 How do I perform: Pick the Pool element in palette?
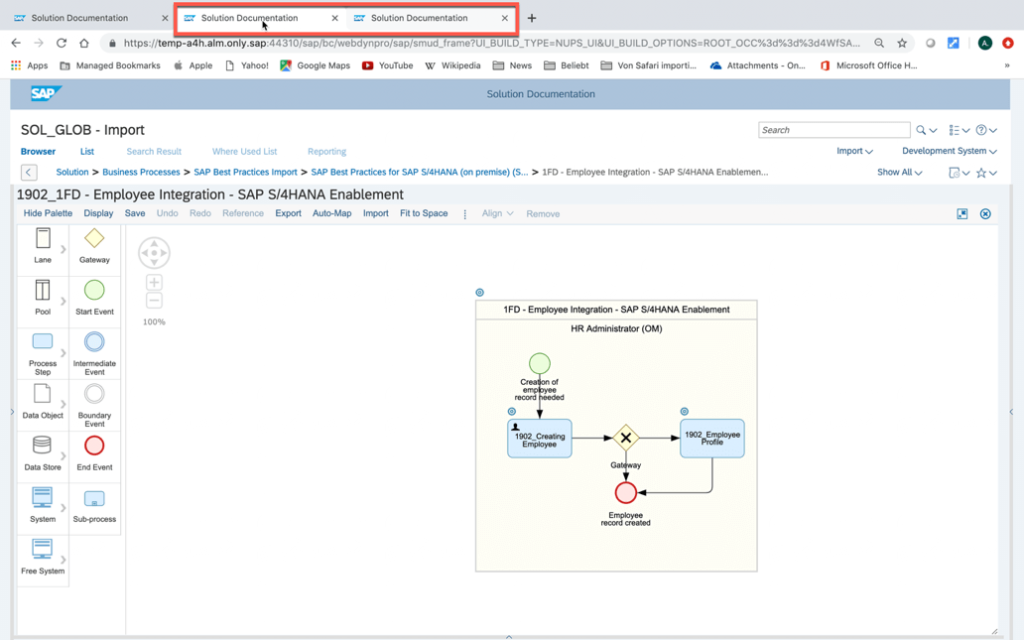pos(42,291)
